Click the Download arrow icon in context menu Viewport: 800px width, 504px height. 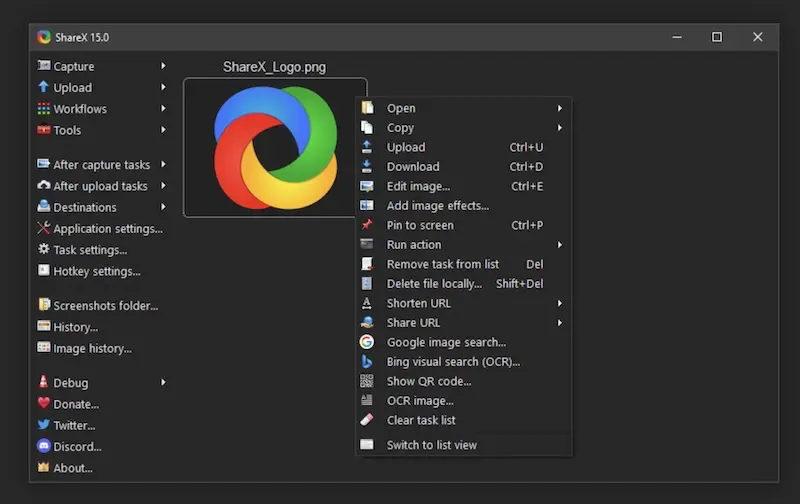(367, 166)
